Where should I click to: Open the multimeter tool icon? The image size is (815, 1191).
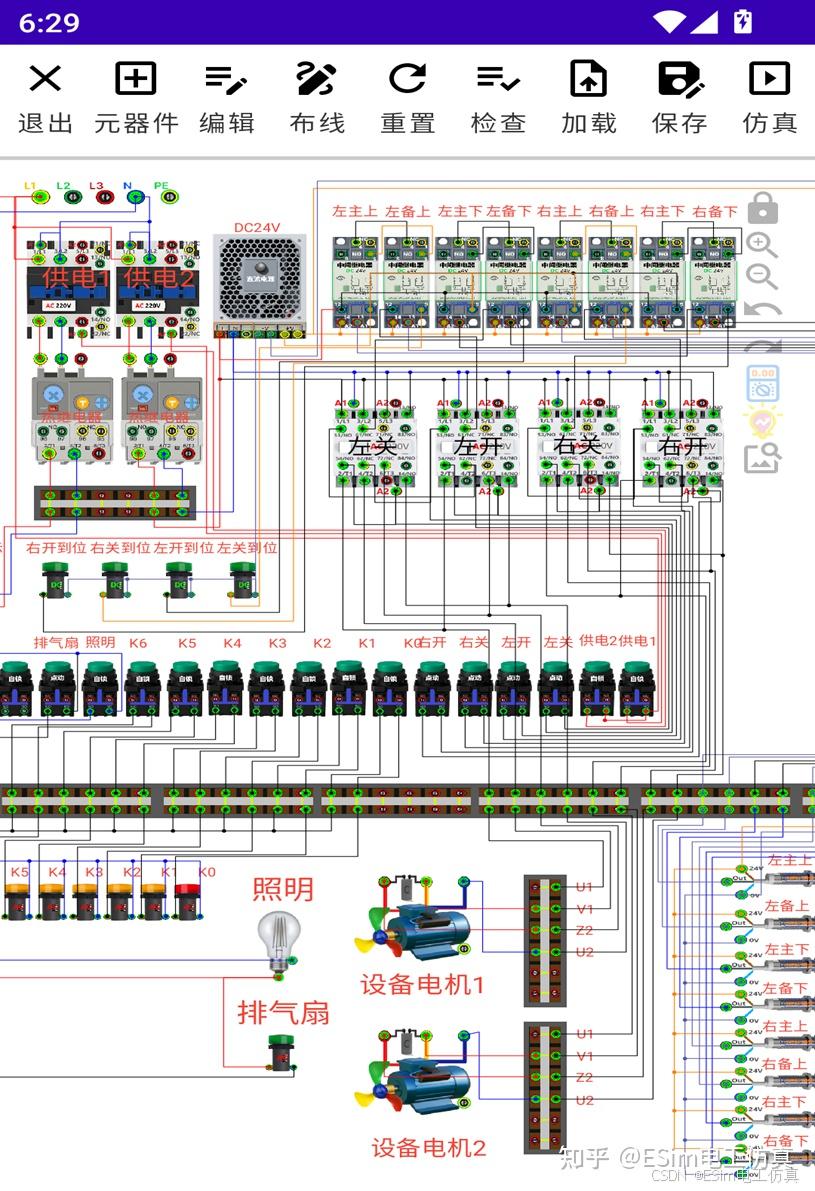click(x=763, y=383)
